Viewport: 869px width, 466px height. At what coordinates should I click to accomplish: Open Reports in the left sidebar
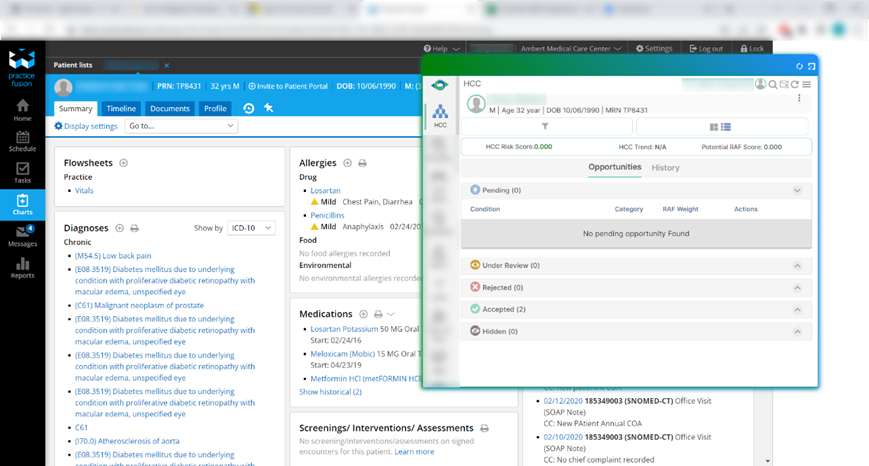click(x=22, y=267)
